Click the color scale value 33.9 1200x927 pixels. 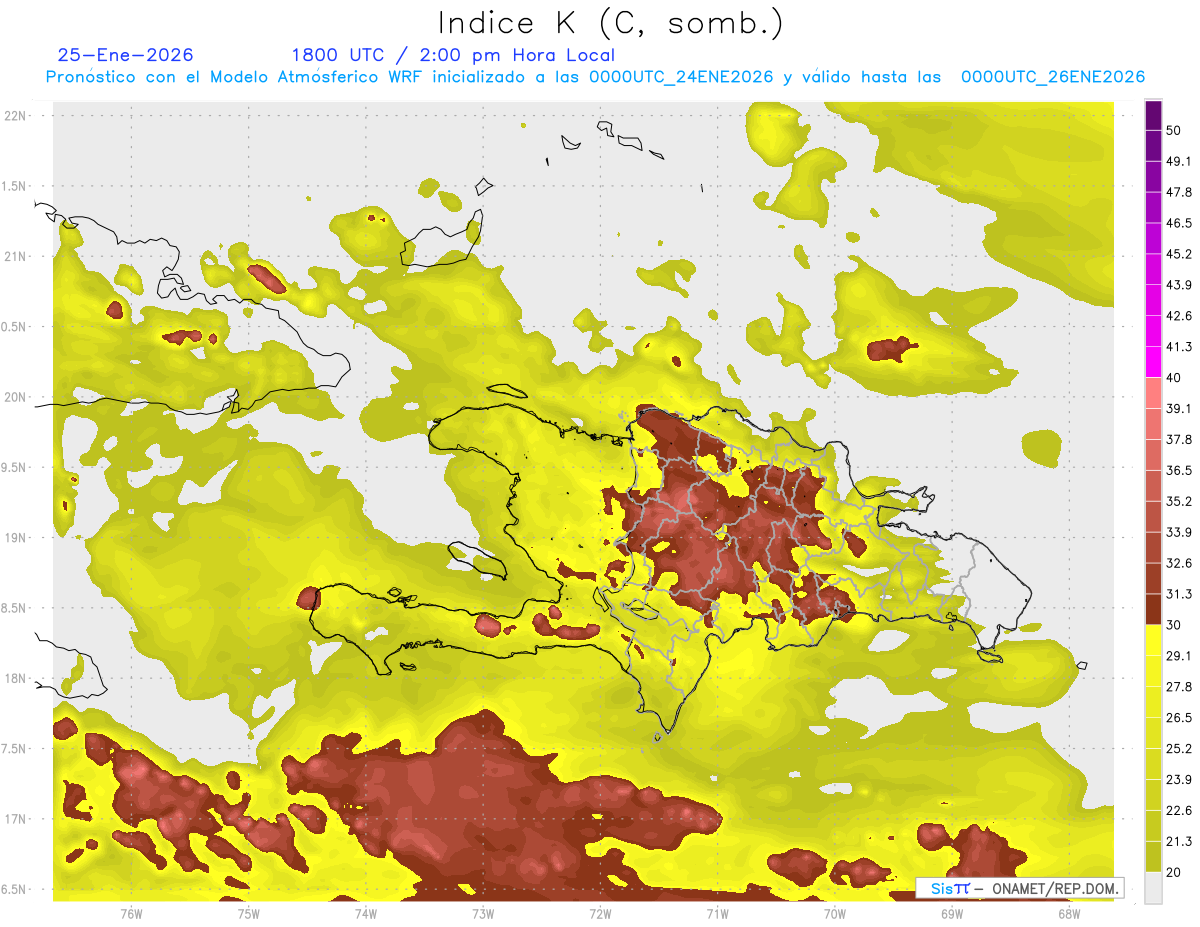[x=1179, y=532]
